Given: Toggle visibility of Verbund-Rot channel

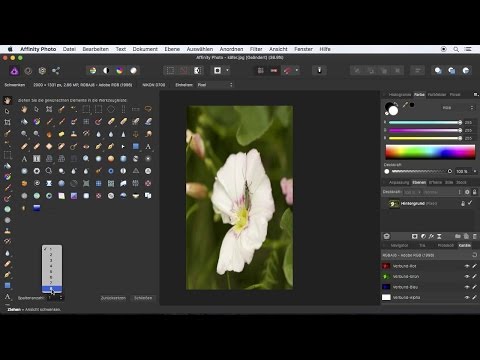Looking at the screenshot, I should click(467, 266).
